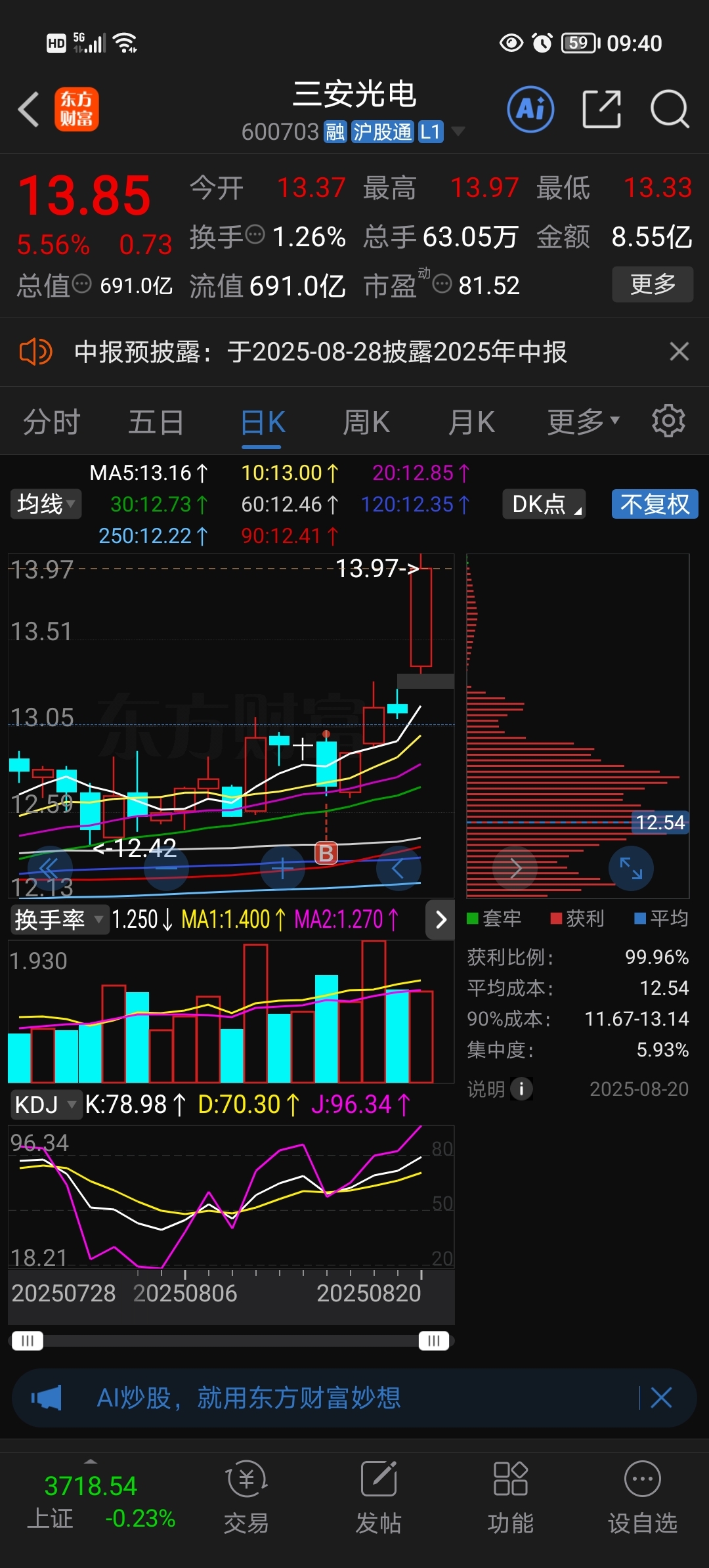Zoom out the K-line chart with minus button
Viewport: 709px width, 1568px height.
pos(167,868)
